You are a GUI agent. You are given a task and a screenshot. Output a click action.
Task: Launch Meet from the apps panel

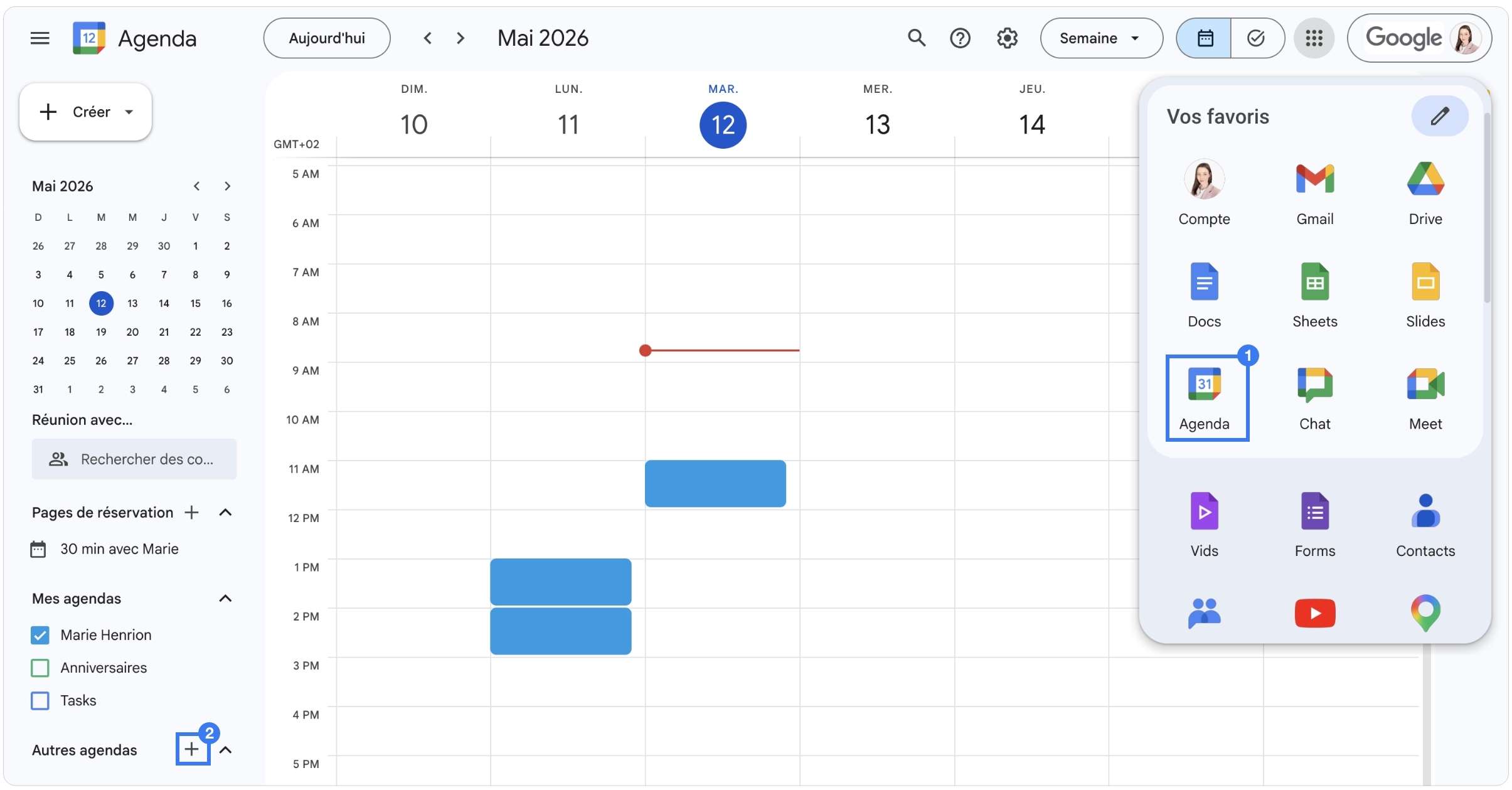(x=1425, y=398)
